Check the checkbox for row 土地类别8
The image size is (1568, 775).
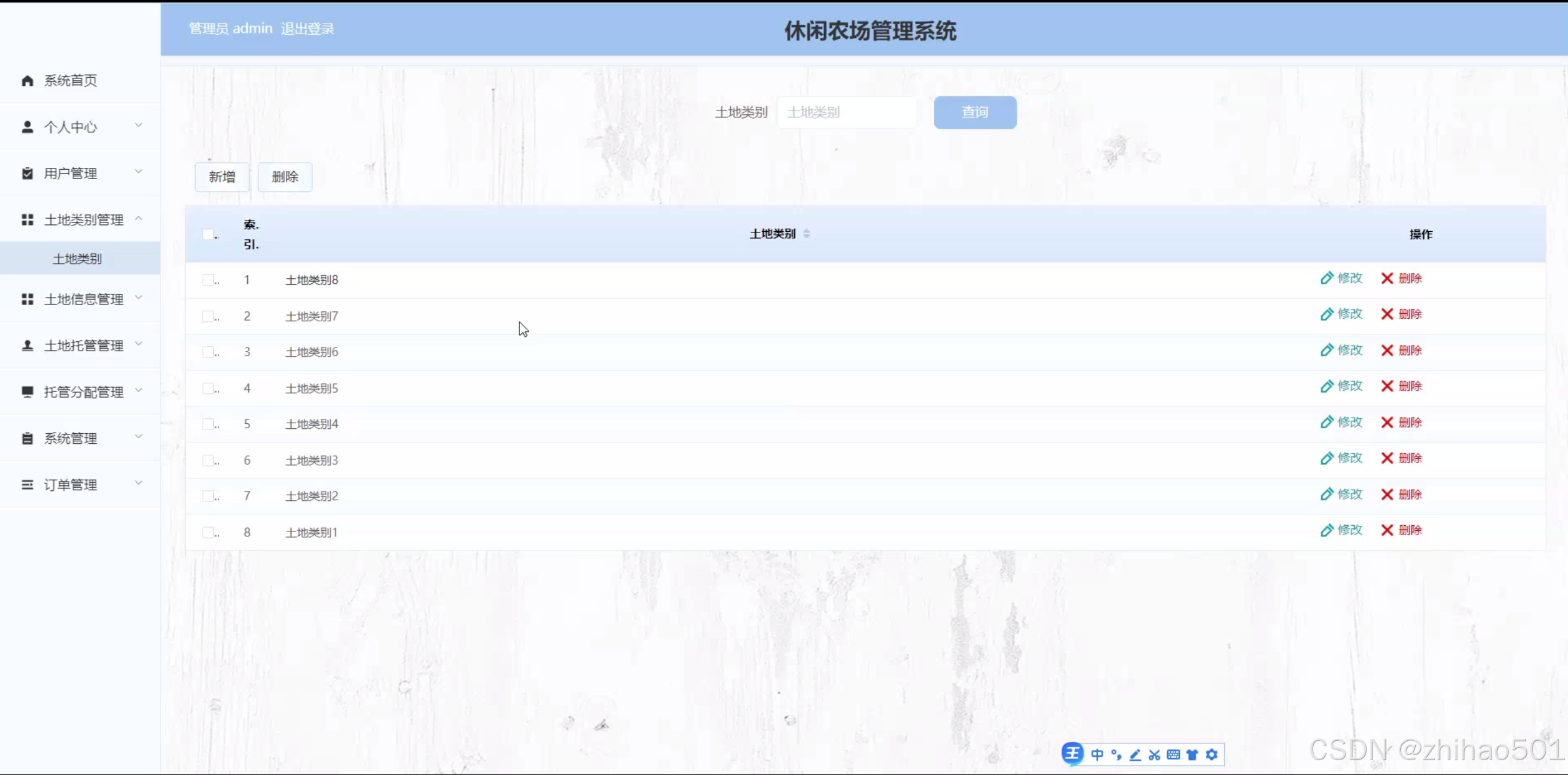click(208, 280)
